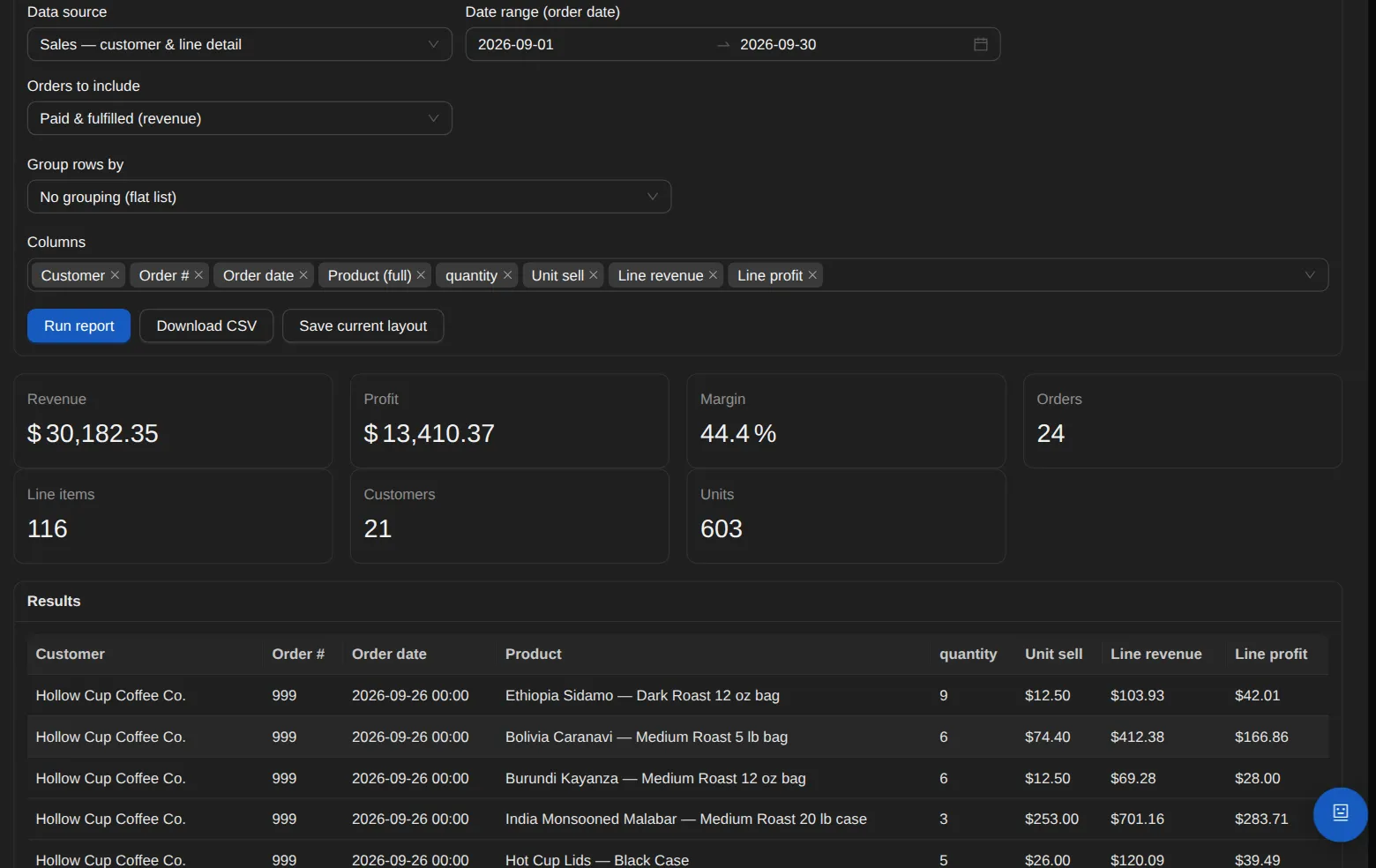Image resolution: width=1376 pixels, height=868 pixels.
Task: Select India Monsooned Malabar 20 lb case row
Action: tap(677, 819)
